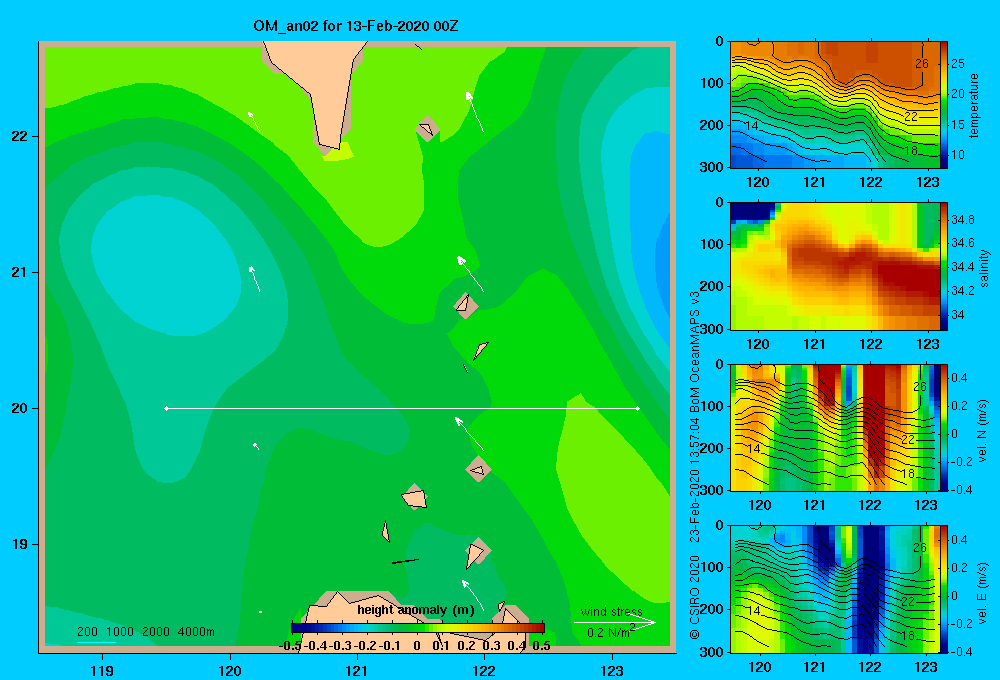Click the vertical 'temperature' axis label
The width and height of the screenshot is (1000, 680).
(x=974, y=105)
